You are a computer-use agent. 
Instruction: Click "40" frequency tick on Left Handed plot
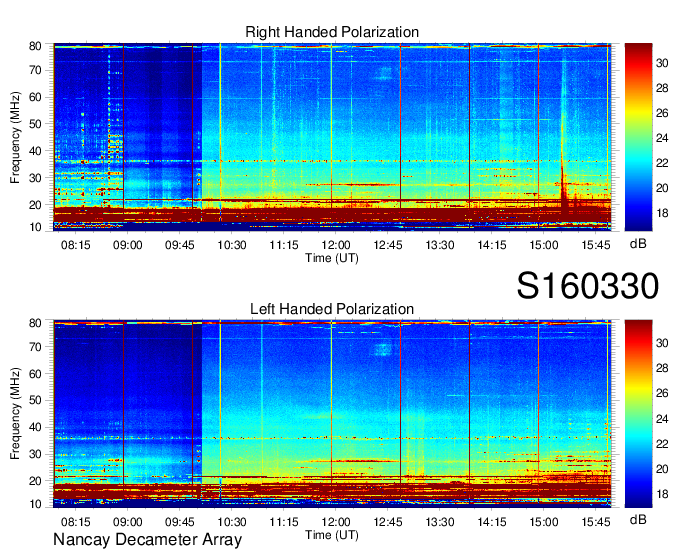click(36, 428)
